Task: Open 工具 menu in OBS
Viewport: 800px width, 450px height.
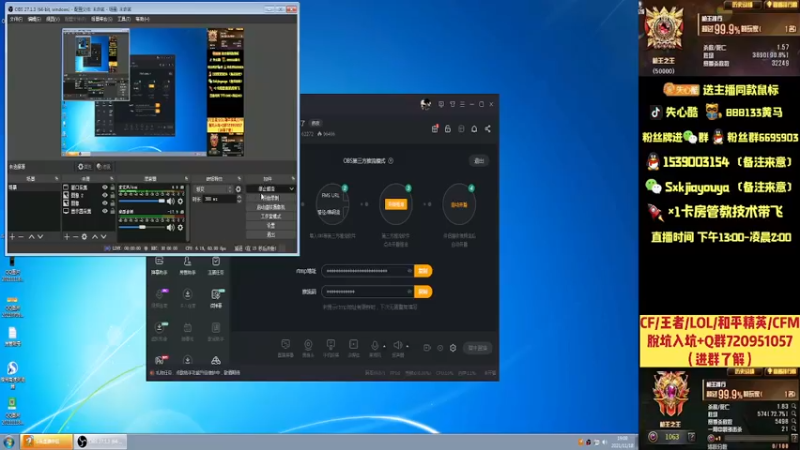Action: pos(124,19)
